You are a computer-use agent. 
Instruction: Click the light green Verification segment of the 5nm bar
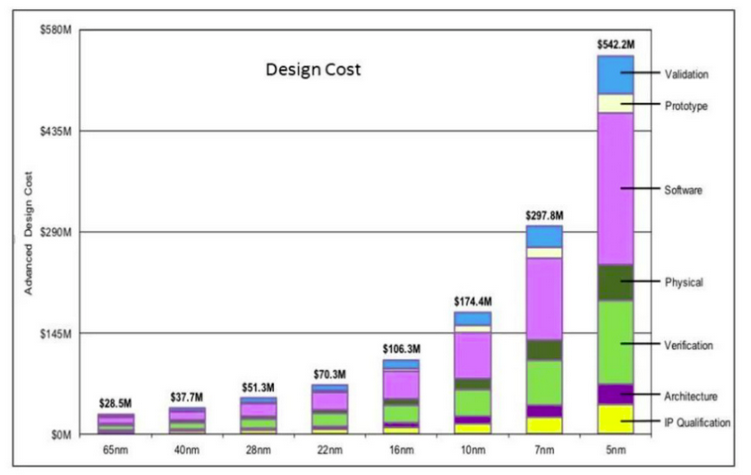(x=615, y=342)
